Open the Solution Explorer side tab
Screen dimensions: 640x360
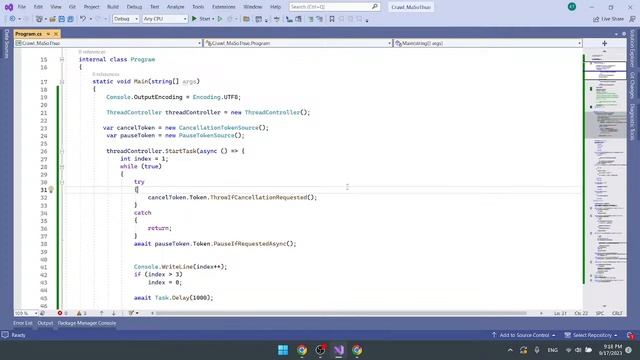tap(632, 49)
